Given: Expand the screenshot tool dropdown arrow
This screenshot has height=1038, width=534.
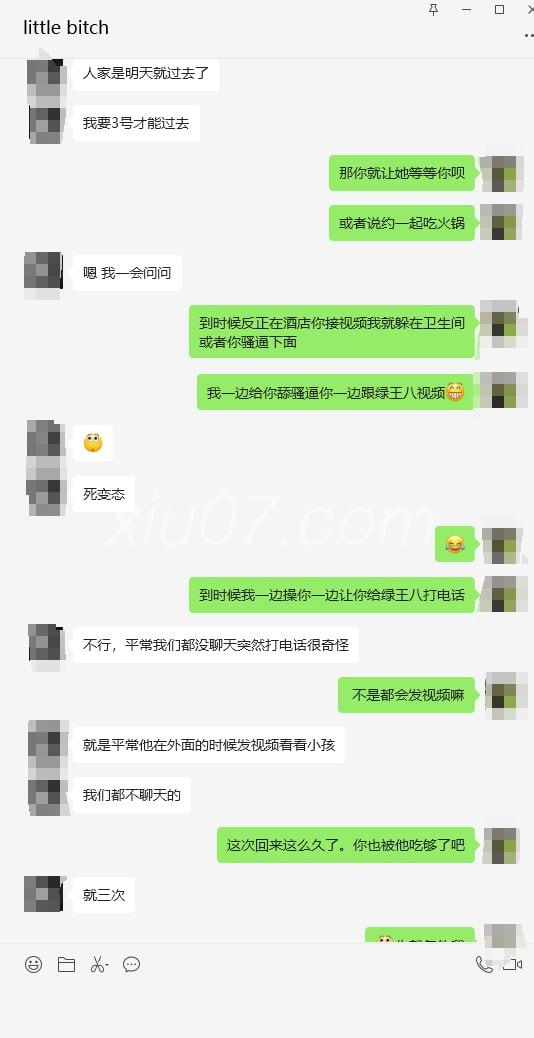Looking at the screenshot, I should (108, 966).
